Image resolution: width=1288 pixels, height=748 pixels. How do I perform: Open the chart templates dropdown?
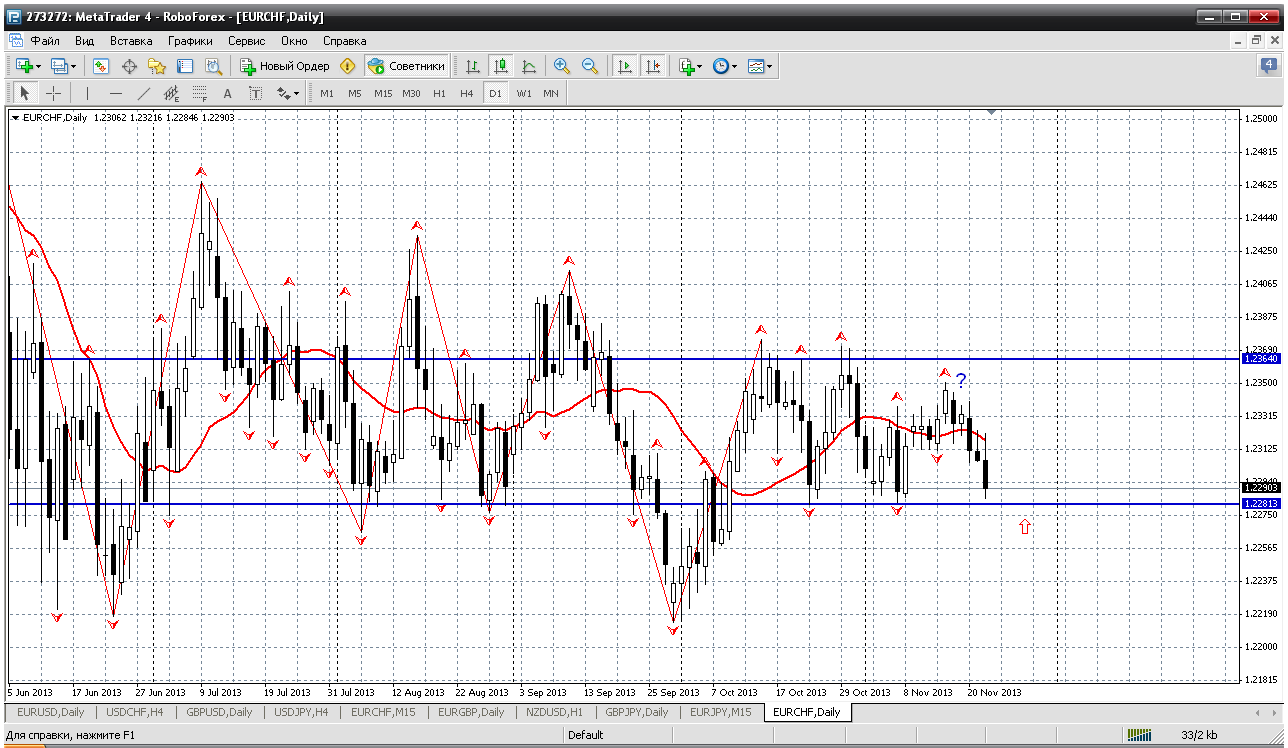[x=760, y=66]
